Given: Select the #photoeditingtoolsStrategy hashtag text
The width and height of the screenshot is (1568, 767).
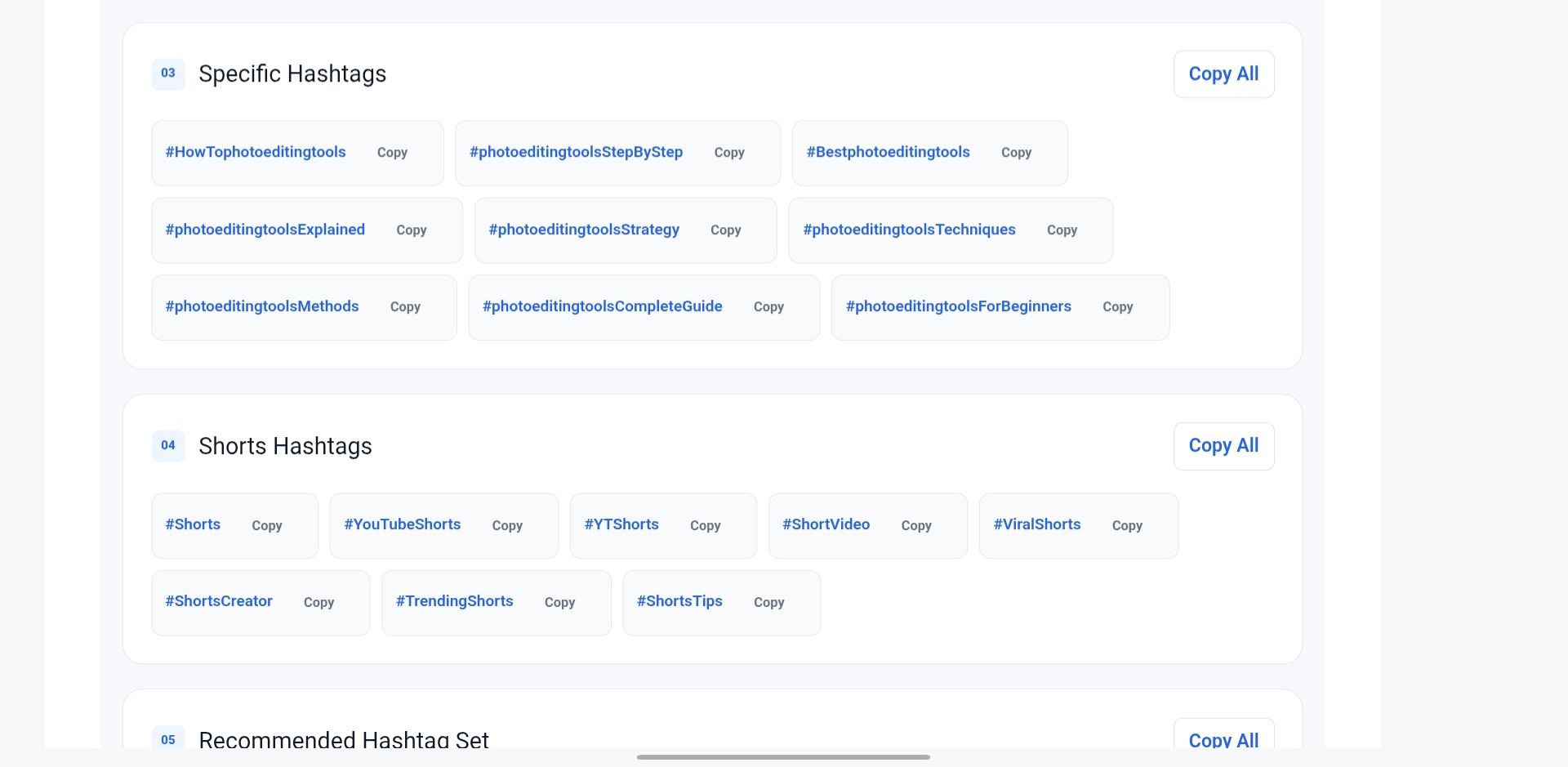Looking at the screenshot, I should (x=584, y=230).
